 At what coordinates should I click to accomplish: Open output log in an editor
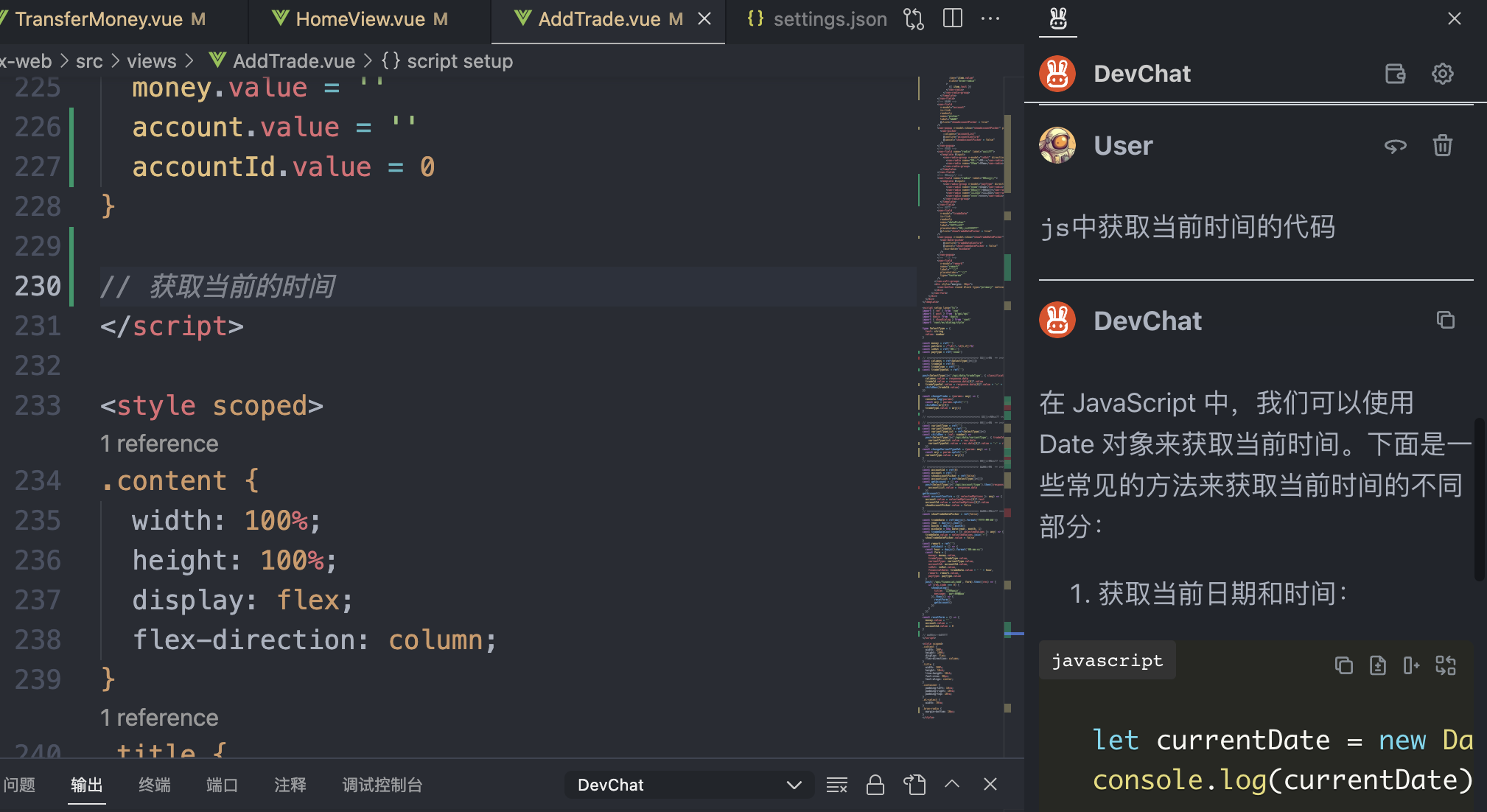coord(914,785)
